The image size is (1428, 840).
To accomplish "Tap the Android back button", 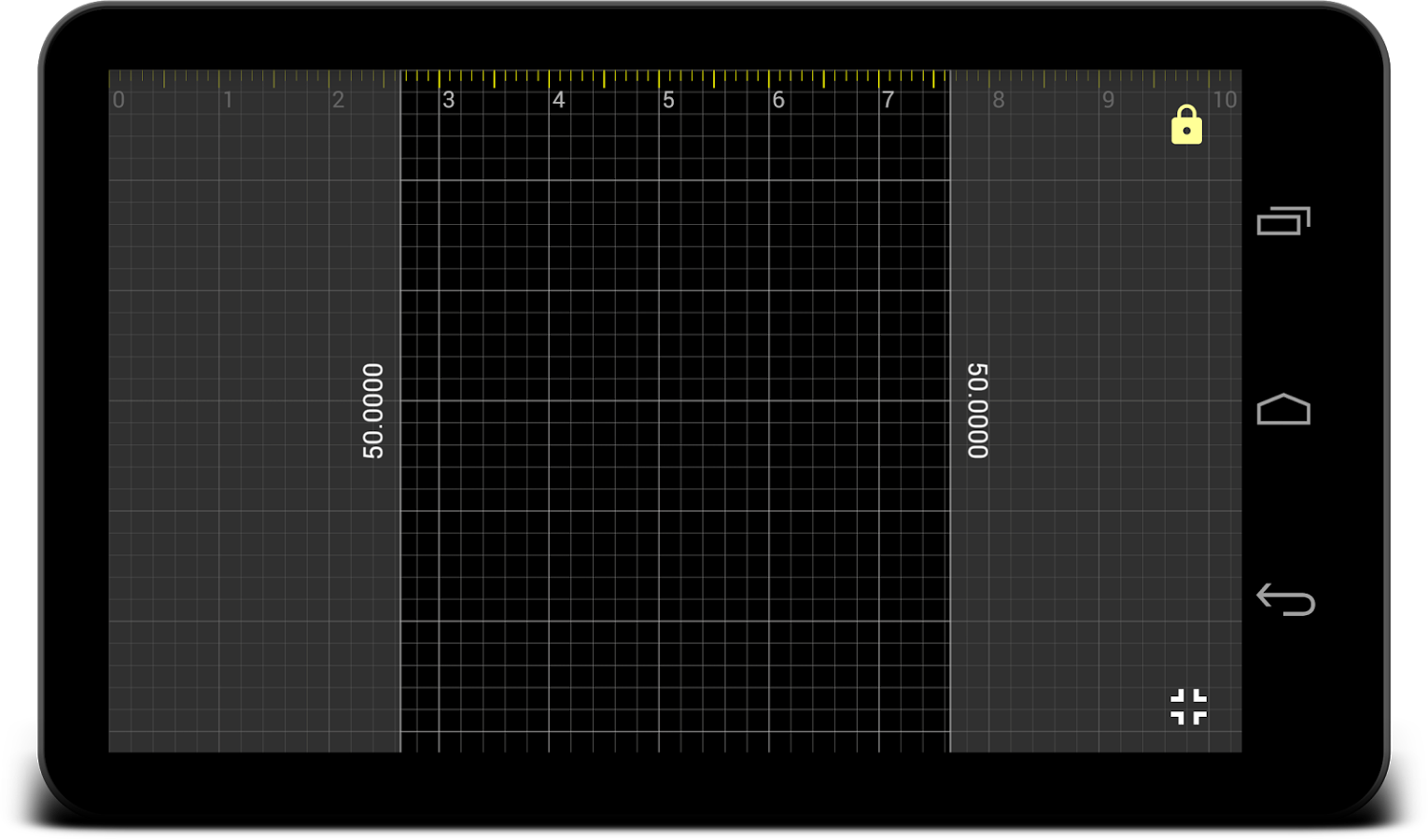I will [1285, 599].
